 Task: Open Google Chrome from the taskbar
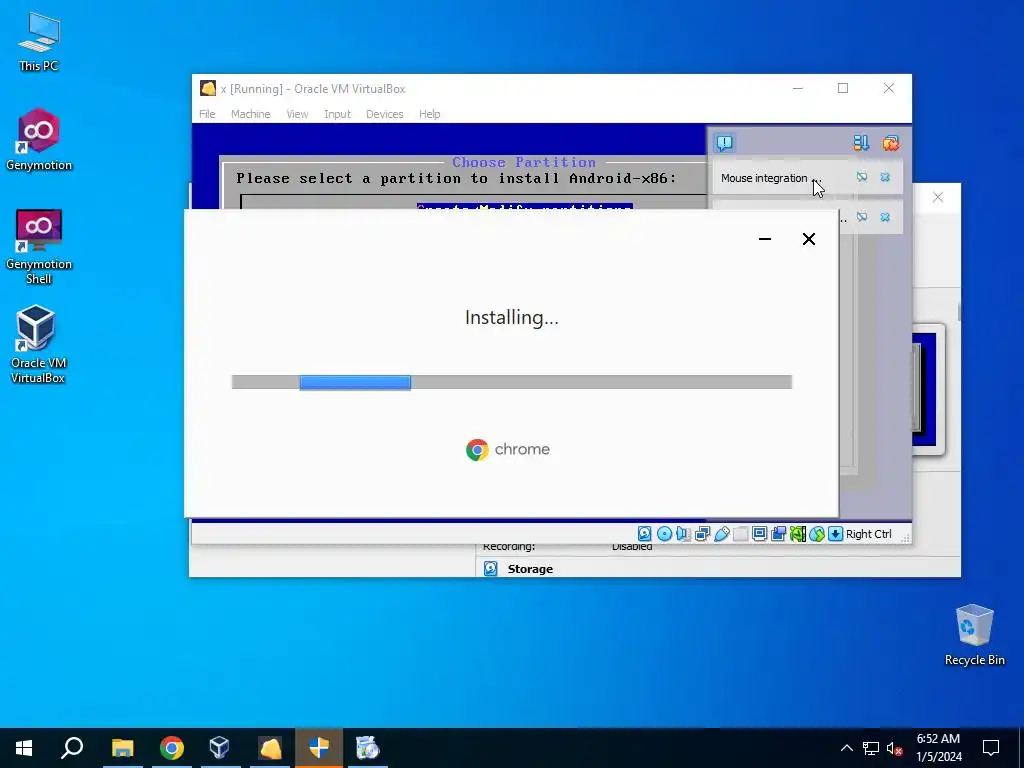click(x=172, y=748)
